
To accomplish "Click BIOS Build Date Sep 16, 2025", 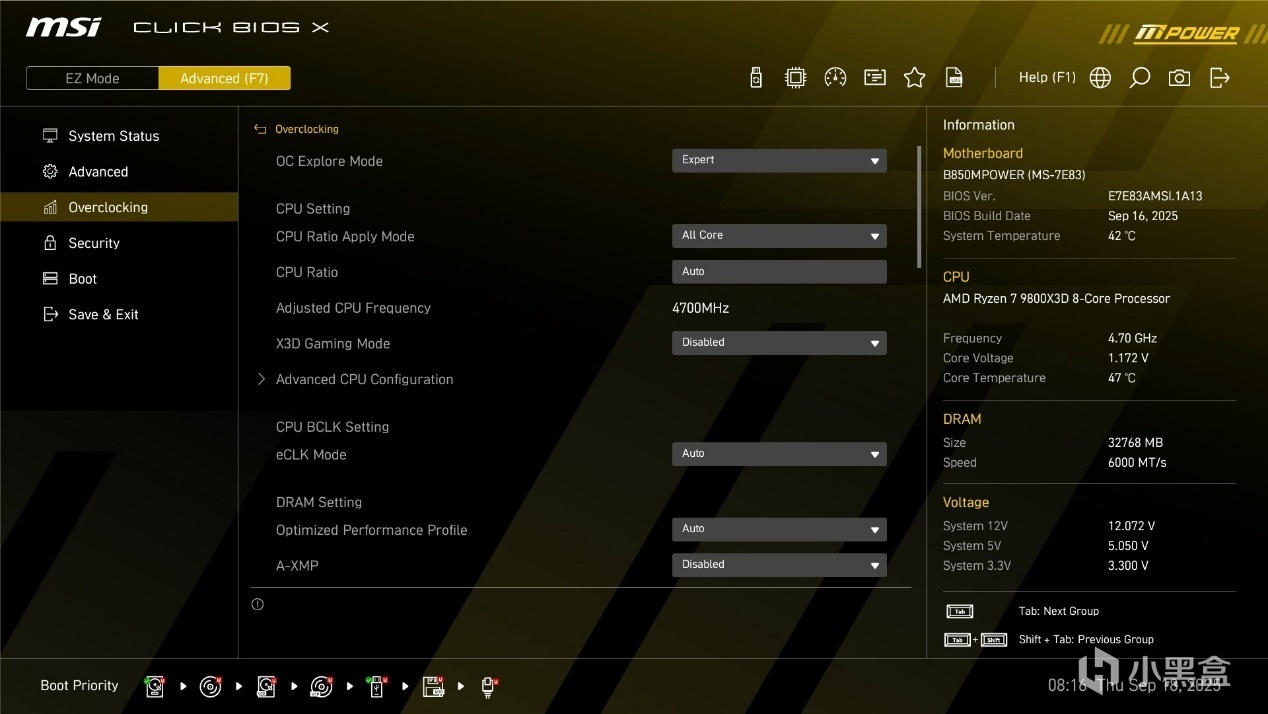I will [1143, 216].
